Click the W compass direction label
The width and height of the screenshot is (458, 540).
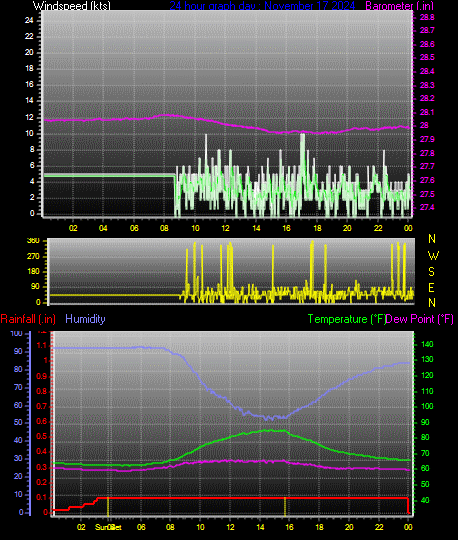433,256
